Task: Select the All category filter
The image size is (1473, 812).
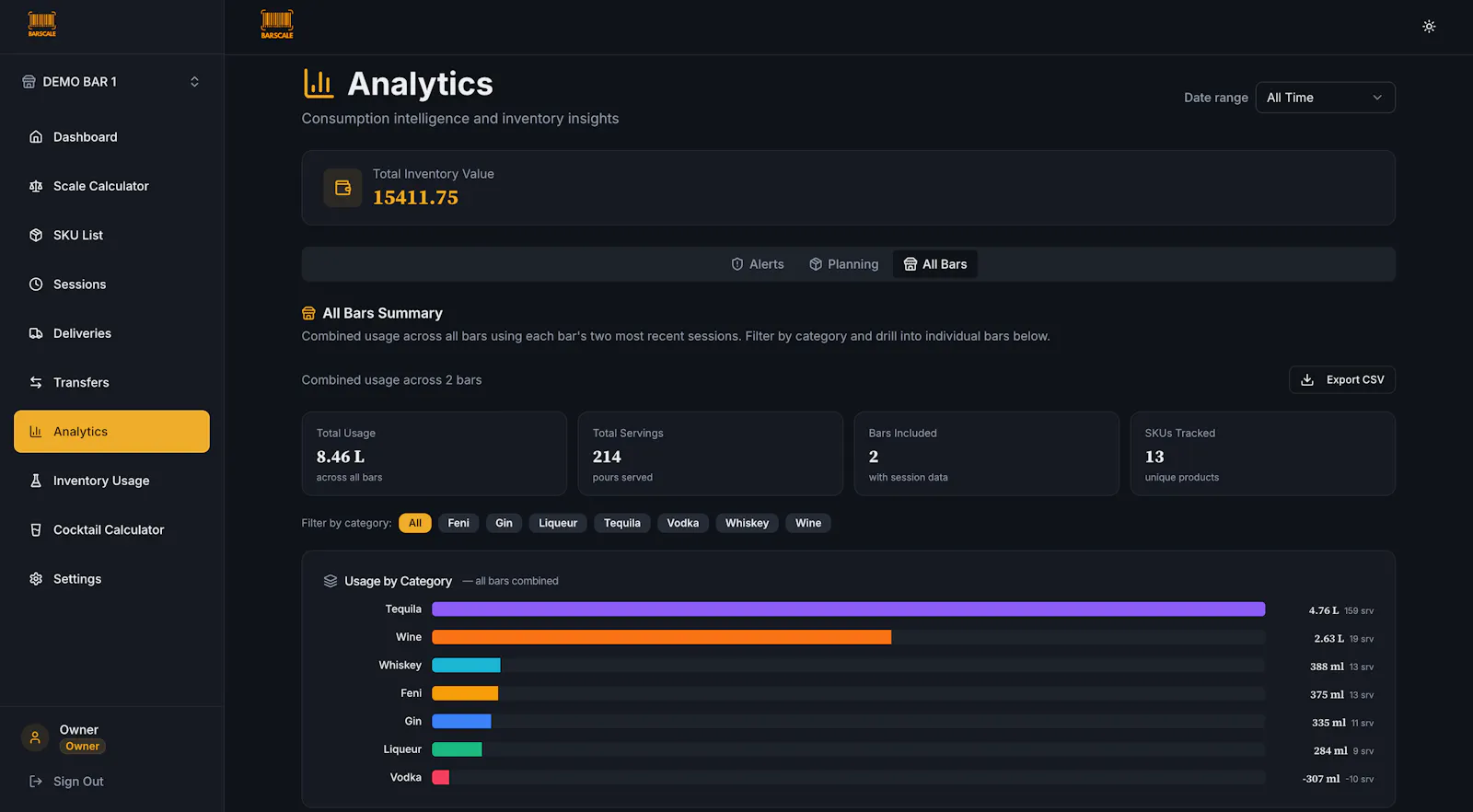Action: click(x=415, y=523)
